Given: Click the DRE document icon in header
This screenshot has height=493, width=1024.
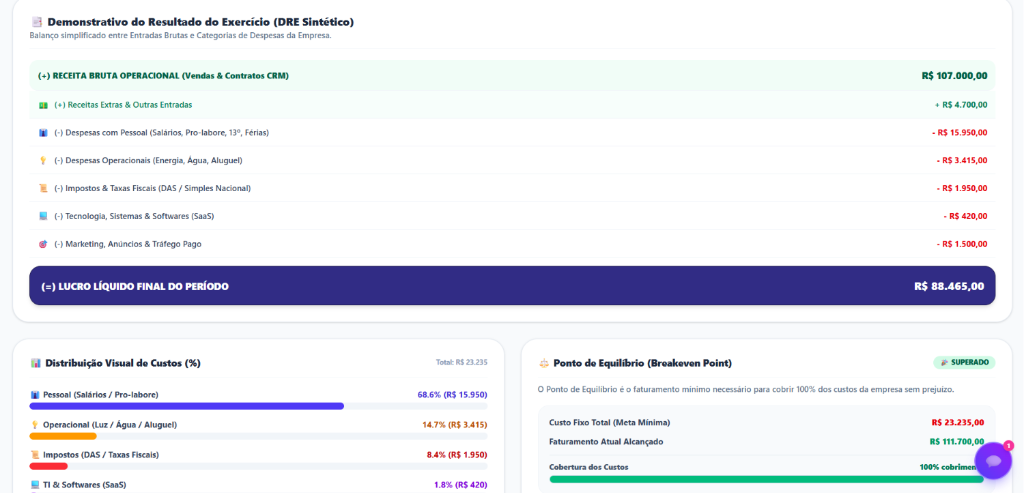Looking at the screenshot, I should pos(36,22).
